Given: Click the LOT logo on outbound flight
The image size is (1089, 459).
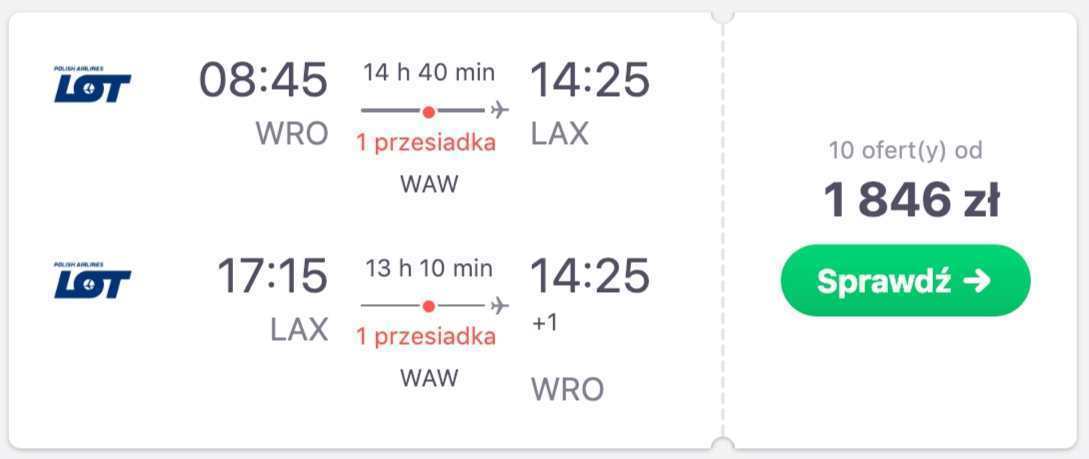Looking at the screenshot, I should [92, 85].
